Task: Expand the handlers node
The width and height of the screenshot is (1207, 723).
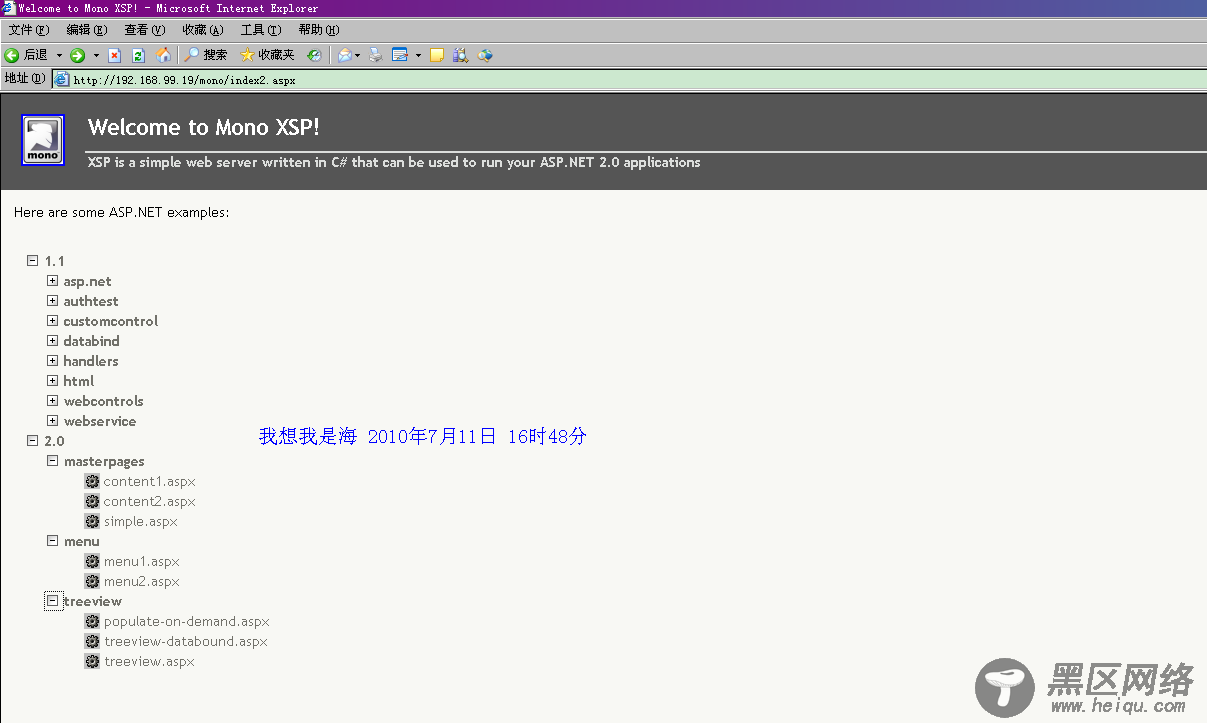Action: [52, 360]
